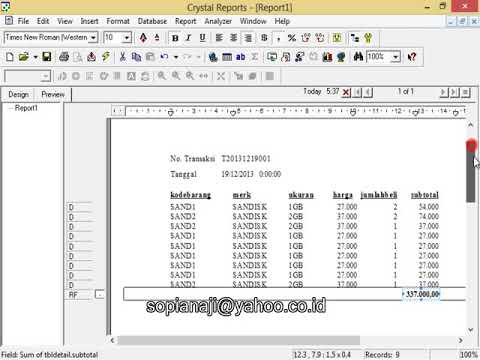The width and height of the screenshot is (480, 360).
Task: Click the vertical scrollbar down arrow
Action: point(470,330)
